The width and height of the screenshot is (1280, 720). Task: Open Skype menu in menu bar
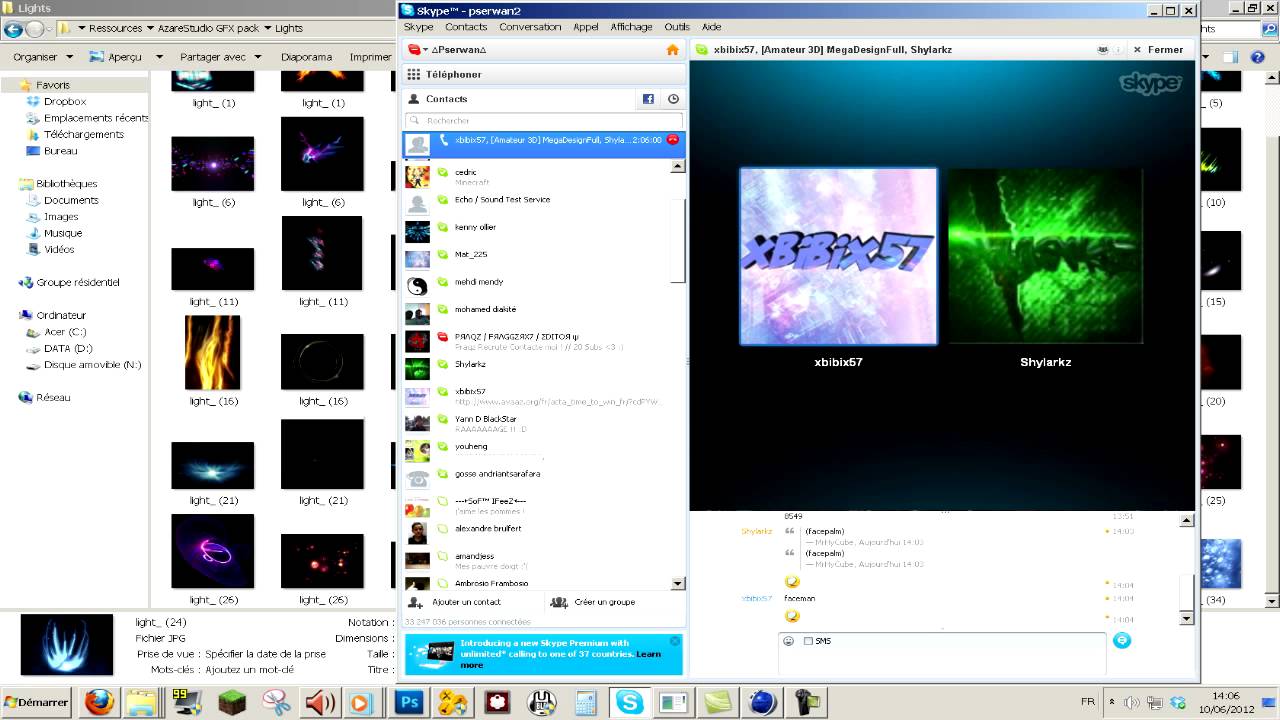418,27
